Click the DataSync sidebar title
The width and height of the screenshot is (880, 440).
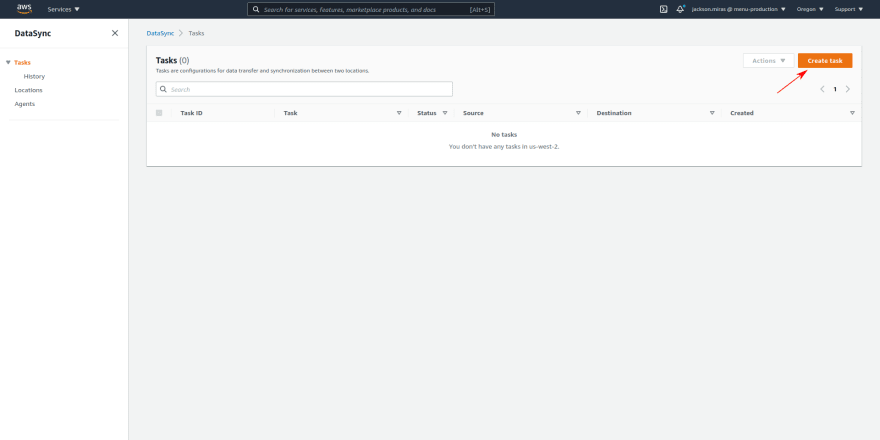tap(33, 33)
